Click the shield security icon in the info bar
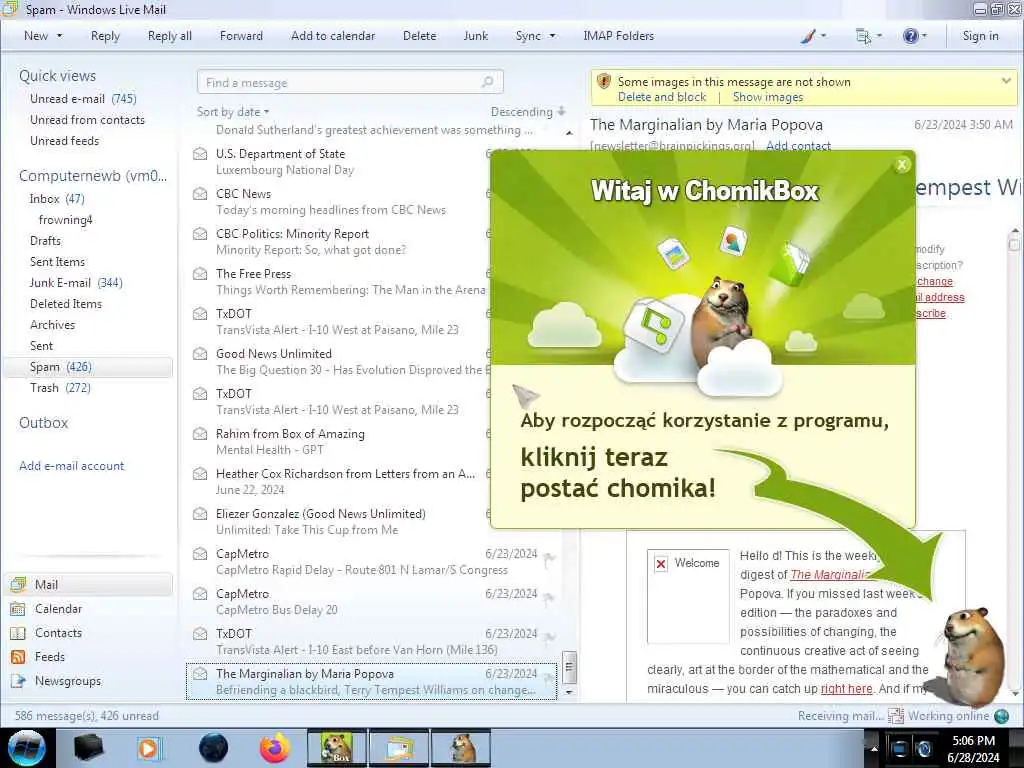Screen dimensions: 1024x768 [604, 82]
